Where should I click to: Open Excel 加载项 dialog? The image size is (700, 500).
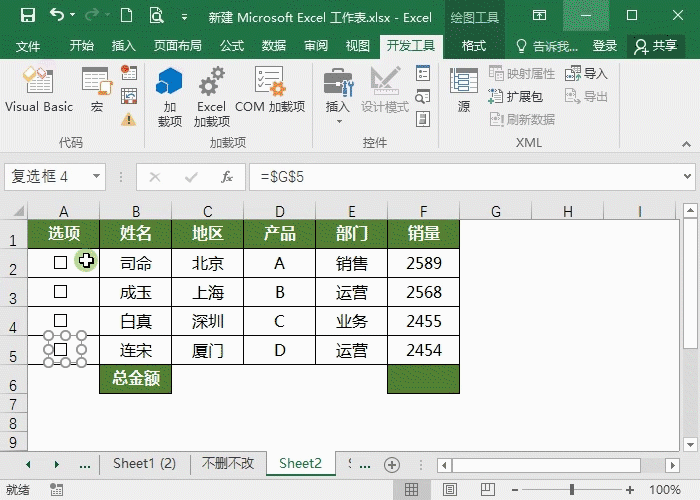pos(212,97)
